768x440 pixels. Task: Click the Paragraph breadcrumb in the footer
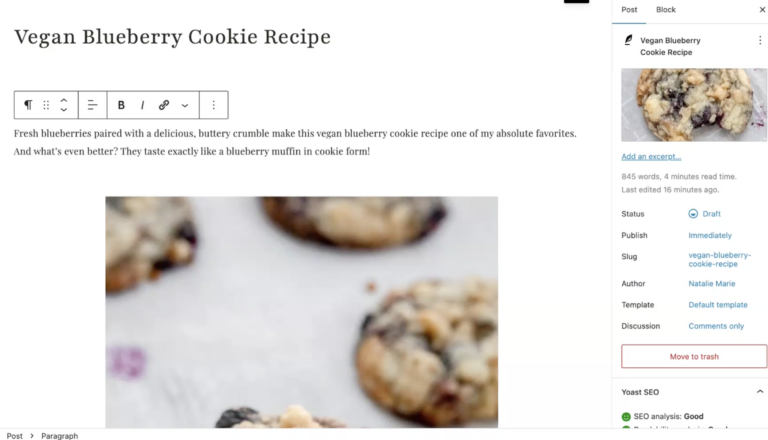59,436
